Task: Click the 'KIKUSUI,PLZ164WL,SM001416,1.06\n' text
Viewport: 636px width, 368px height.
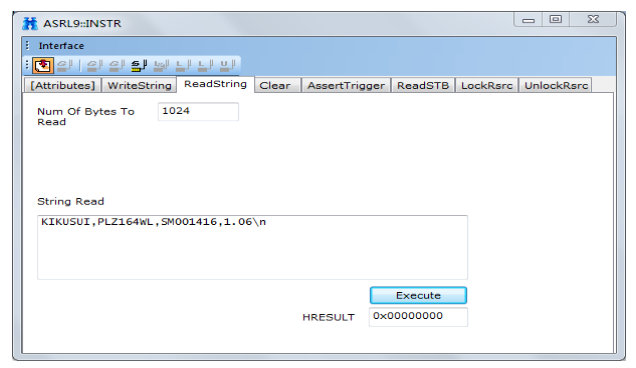Action: [x=153, y=222]
